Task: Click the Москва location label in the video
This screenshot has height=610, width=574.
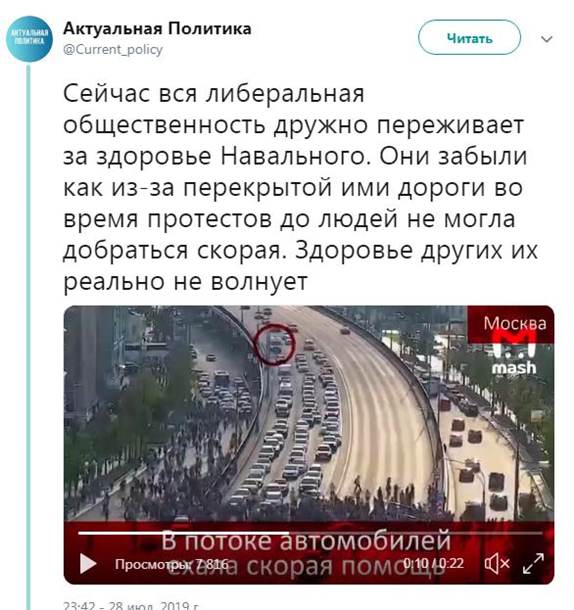Action: (515, 324)
